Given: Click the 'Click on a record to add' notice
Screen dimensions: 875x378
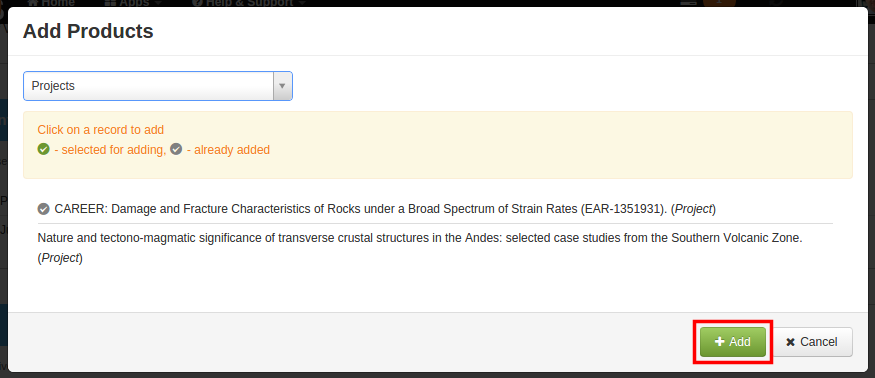Looking at the screenshot, I should 100,130.
